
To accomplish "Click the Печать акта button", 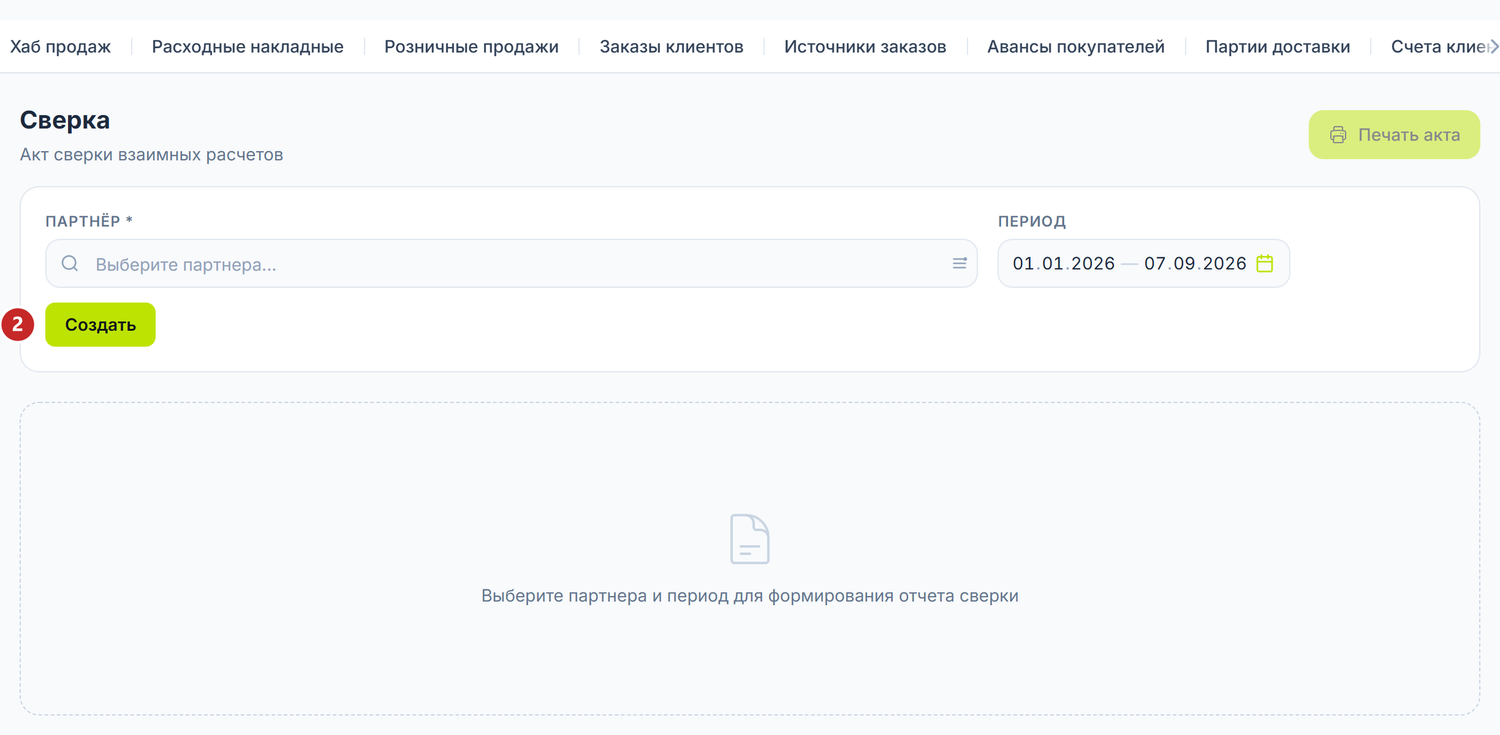I will point(1394,135).
